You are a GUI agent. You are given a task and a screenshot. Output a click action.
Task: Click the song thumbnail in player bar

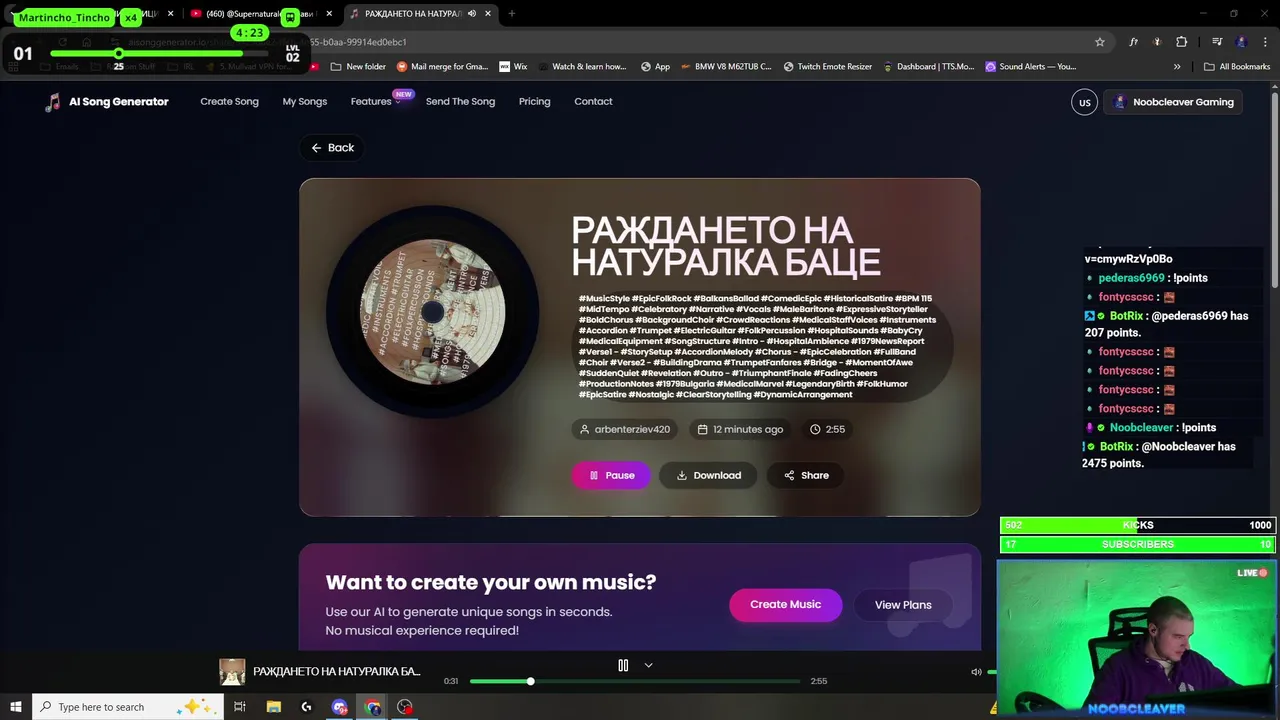point(232,672)
